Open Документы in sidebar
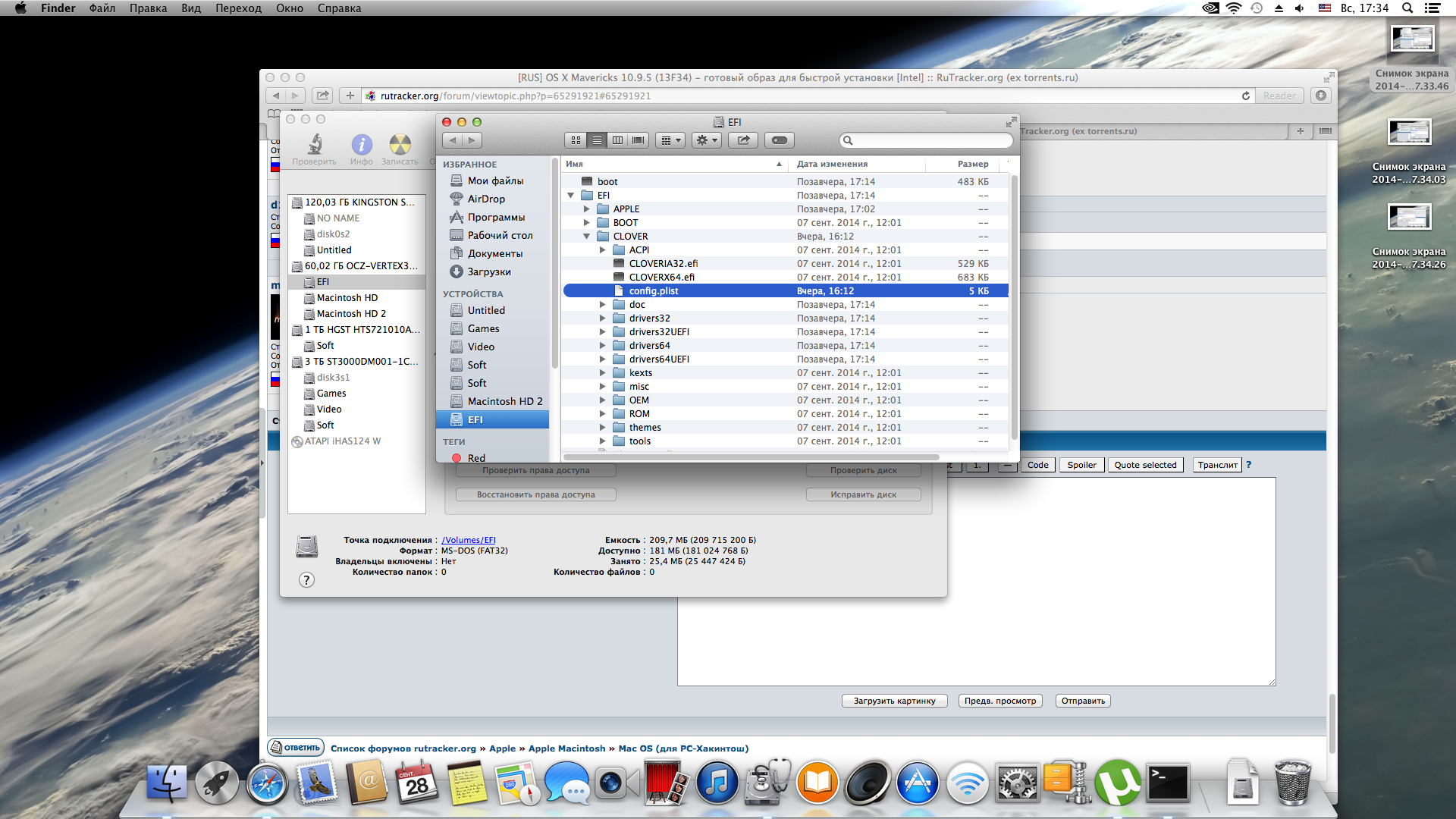 pyautogui.click(x=494, y=253)
